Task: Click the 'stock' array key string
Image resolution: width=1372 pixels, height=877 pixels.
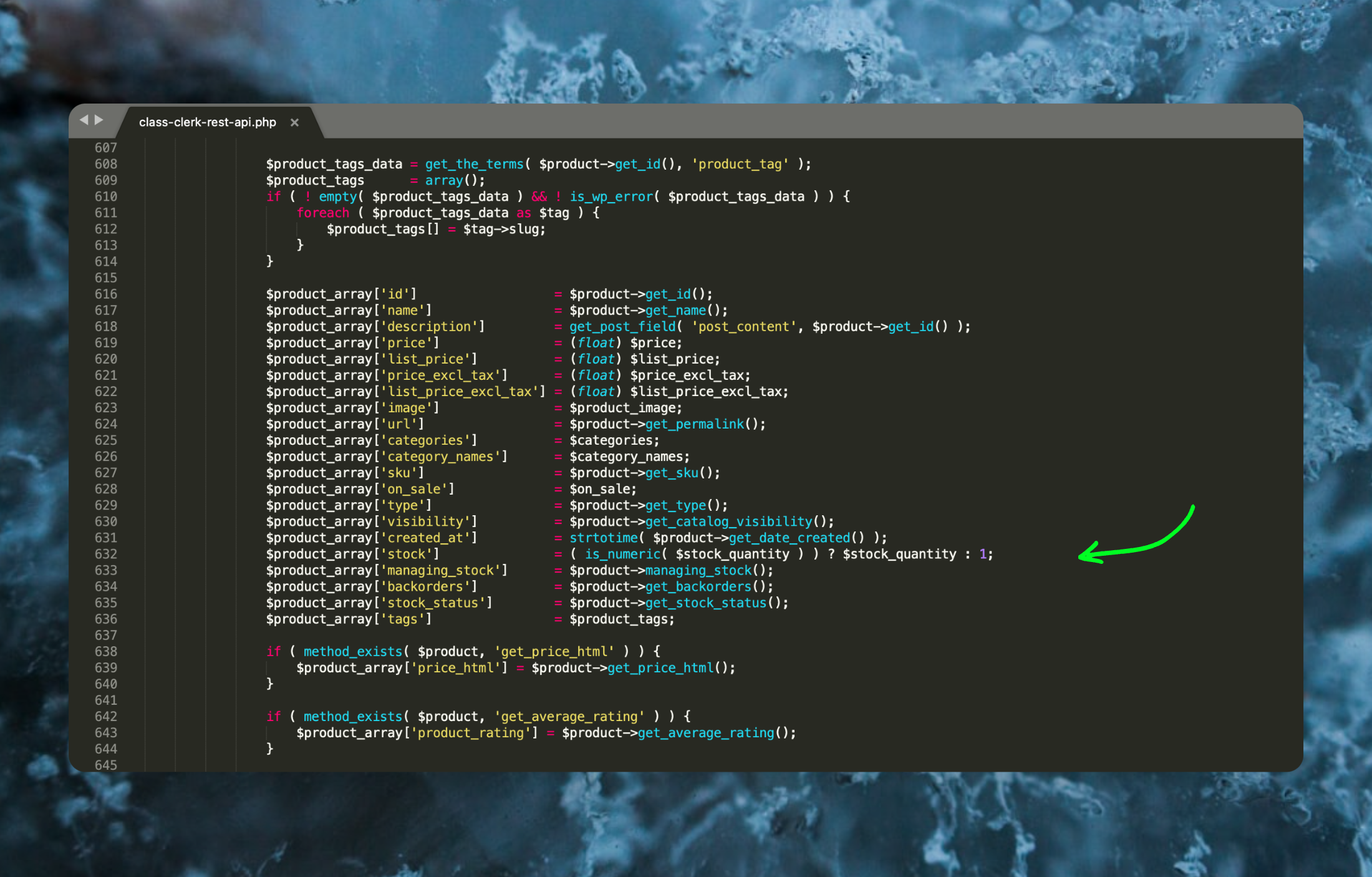Action: pos(407,554)
